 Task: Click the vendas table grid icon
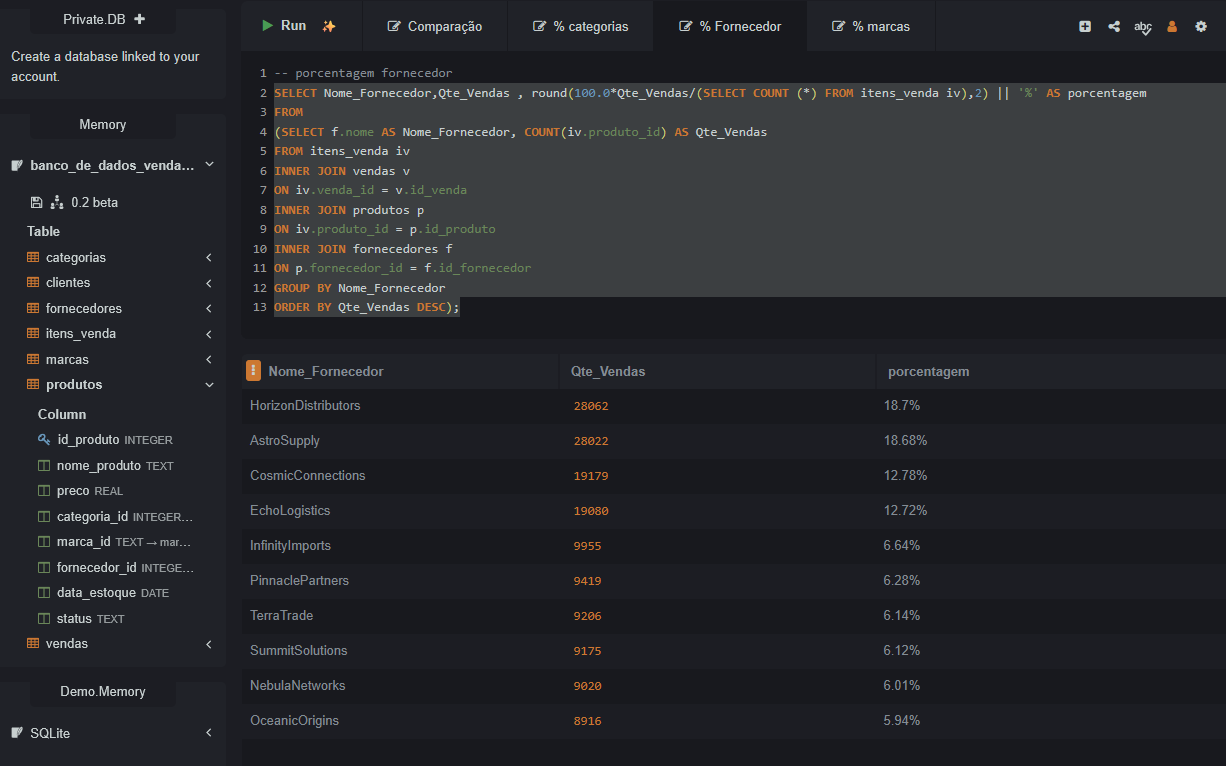pyautogui.click(x=33, y=644)
